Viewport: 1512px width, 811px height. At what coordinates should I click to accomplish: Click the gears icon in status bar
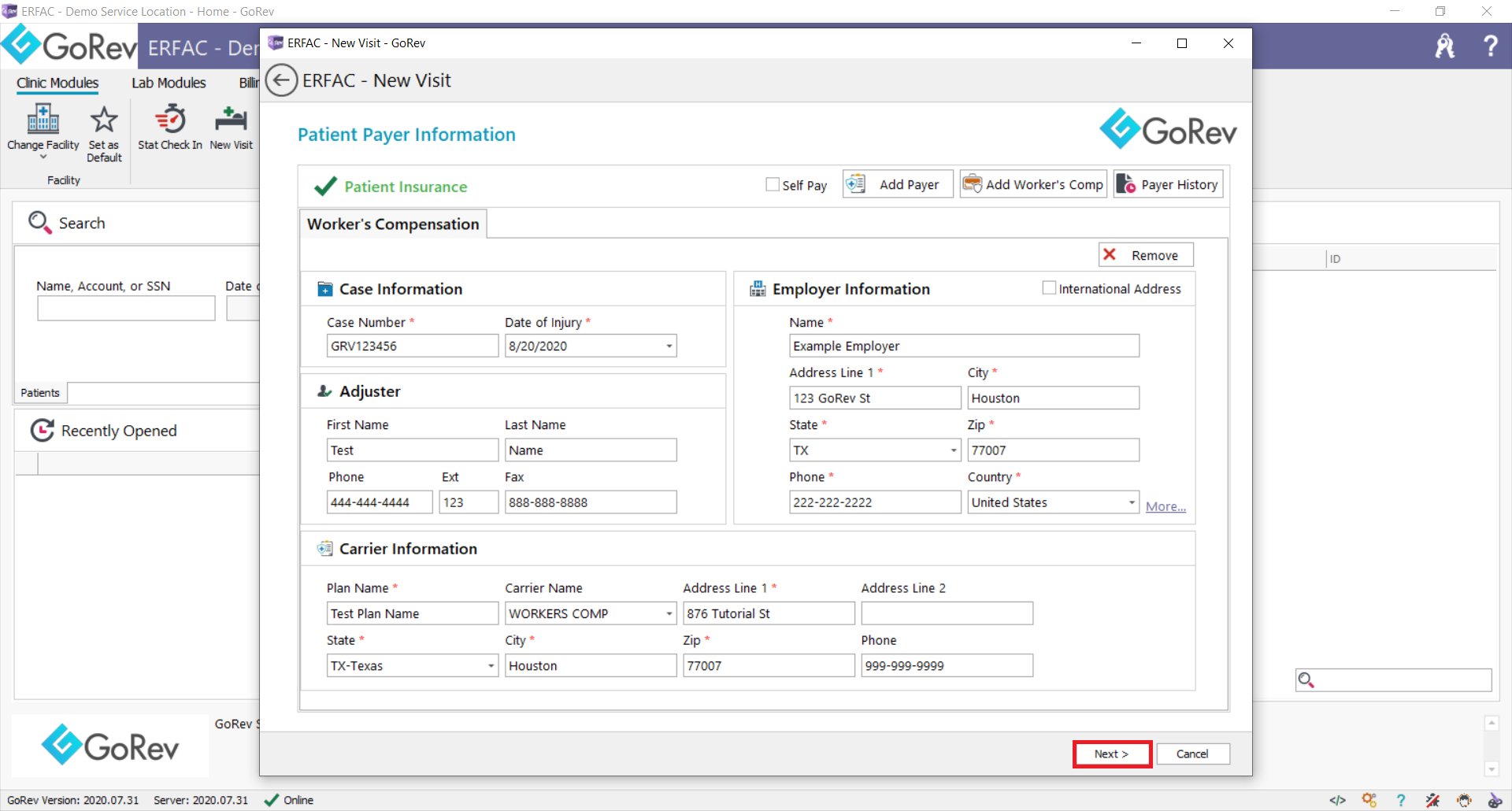[1369, 800]
